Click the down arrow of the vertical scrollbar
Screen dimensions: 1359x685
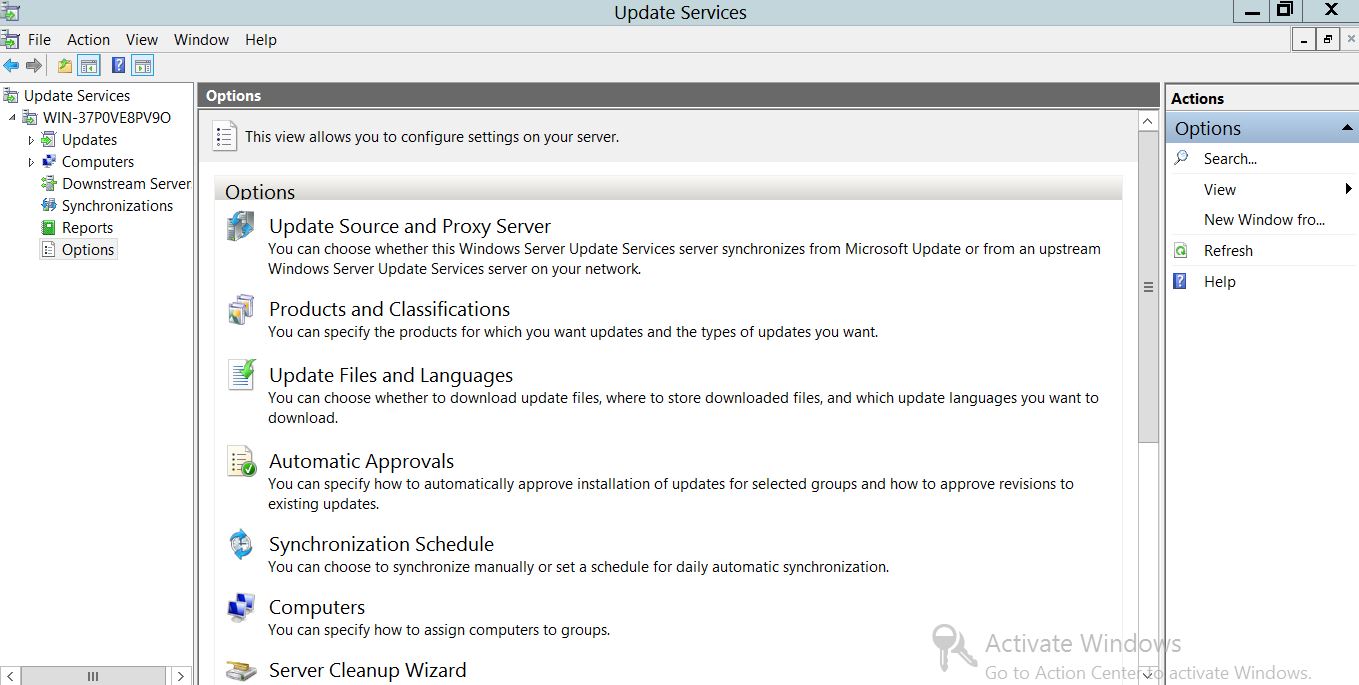pyautogui.click(x=1149, y=676)
